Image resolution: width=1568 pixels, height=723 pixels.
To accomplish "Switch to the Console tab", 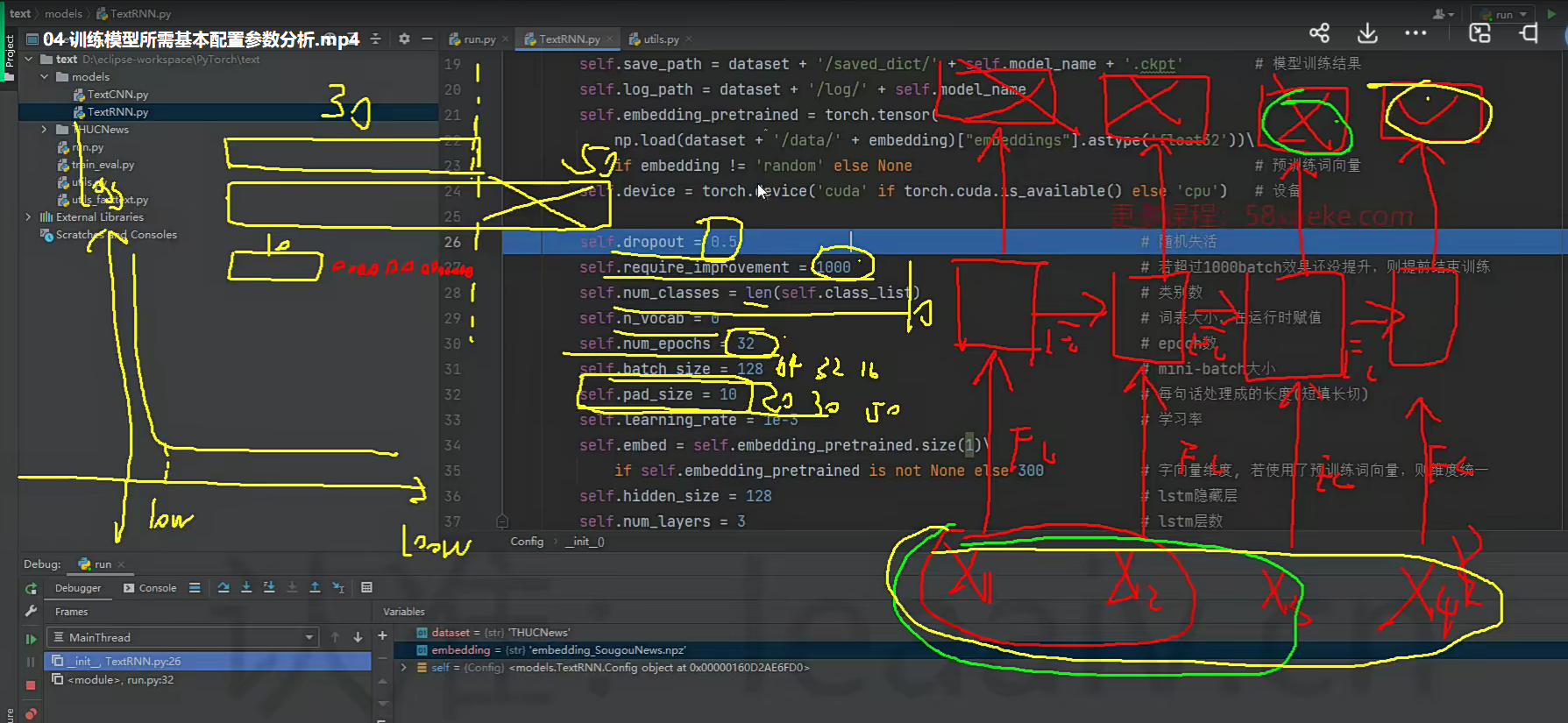I will [151, 588].
